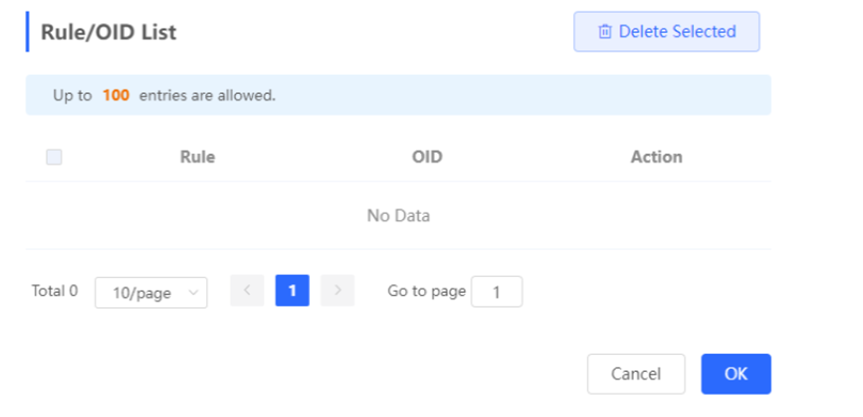Confirm with the blue OK button
The image size is (863, 417).
tap(736, 374)
